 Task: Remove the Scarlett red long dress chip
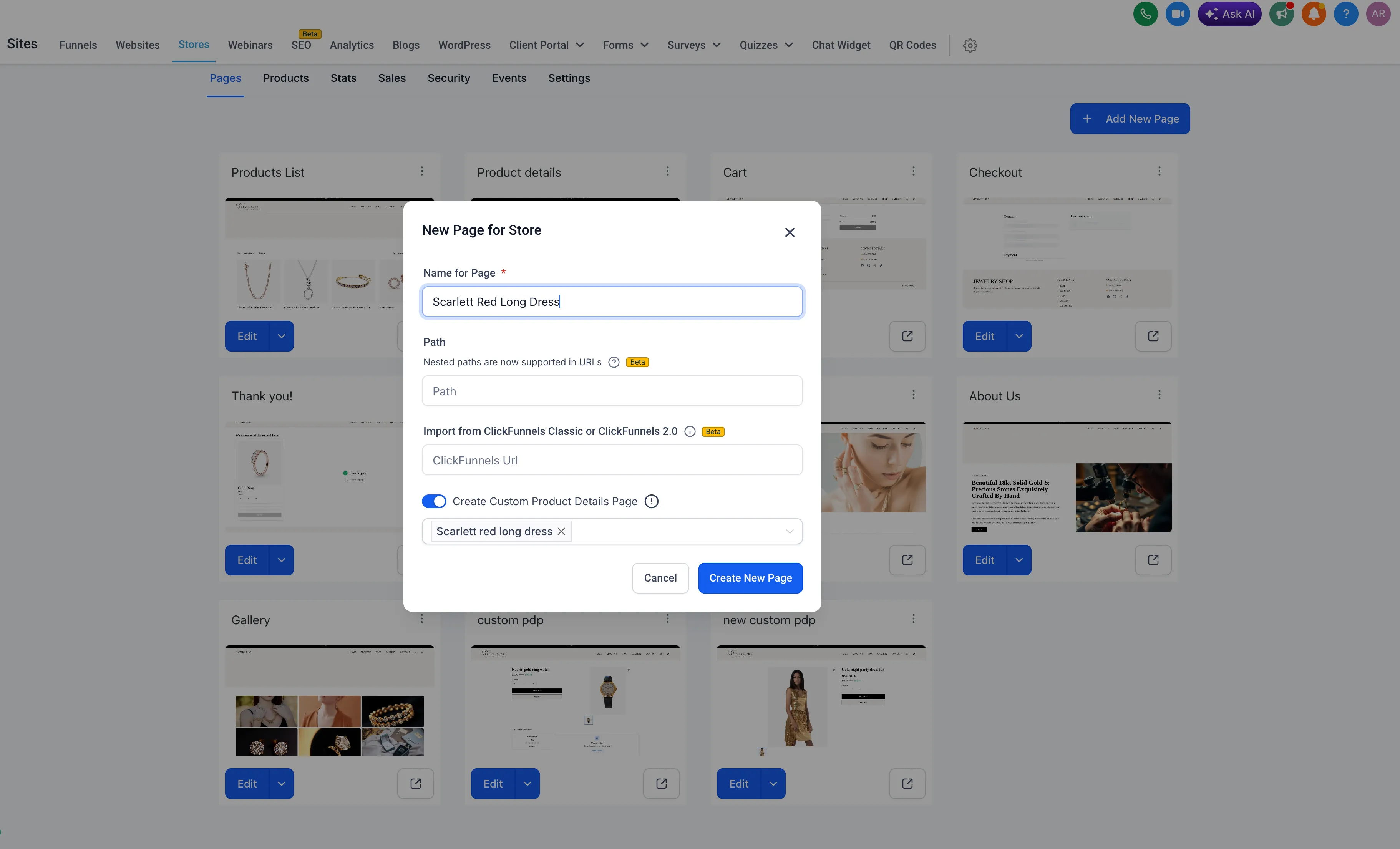561,531
